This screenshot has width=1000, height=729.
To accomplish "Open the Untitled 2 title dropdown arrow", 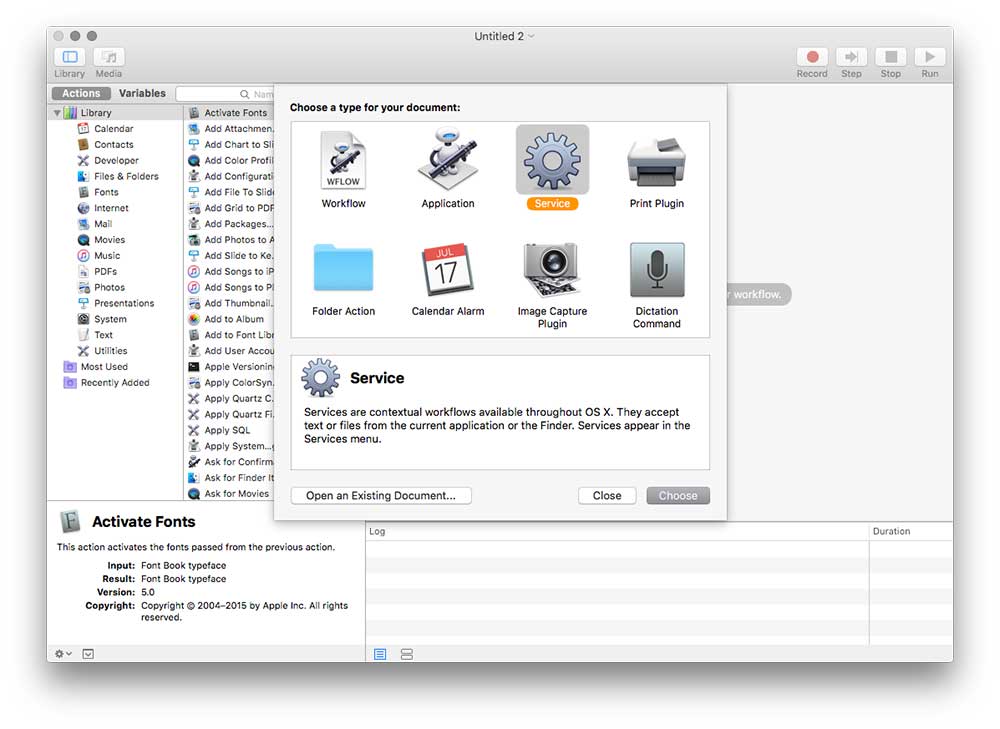I will 531,36.
